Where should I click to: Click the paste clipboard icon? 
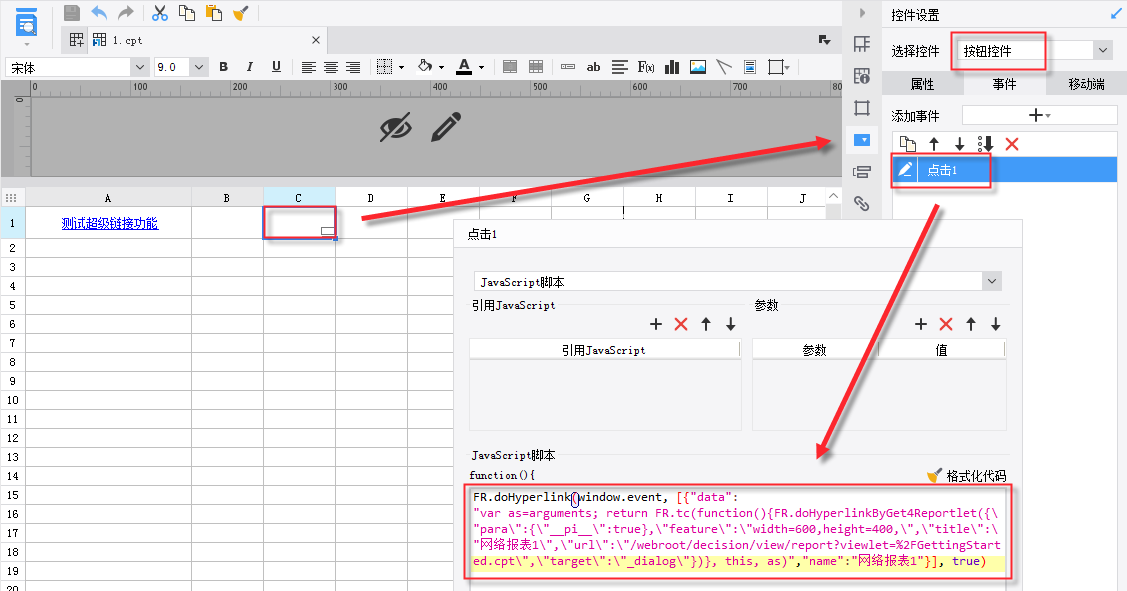pyautogui.click(x=213, y=12)
